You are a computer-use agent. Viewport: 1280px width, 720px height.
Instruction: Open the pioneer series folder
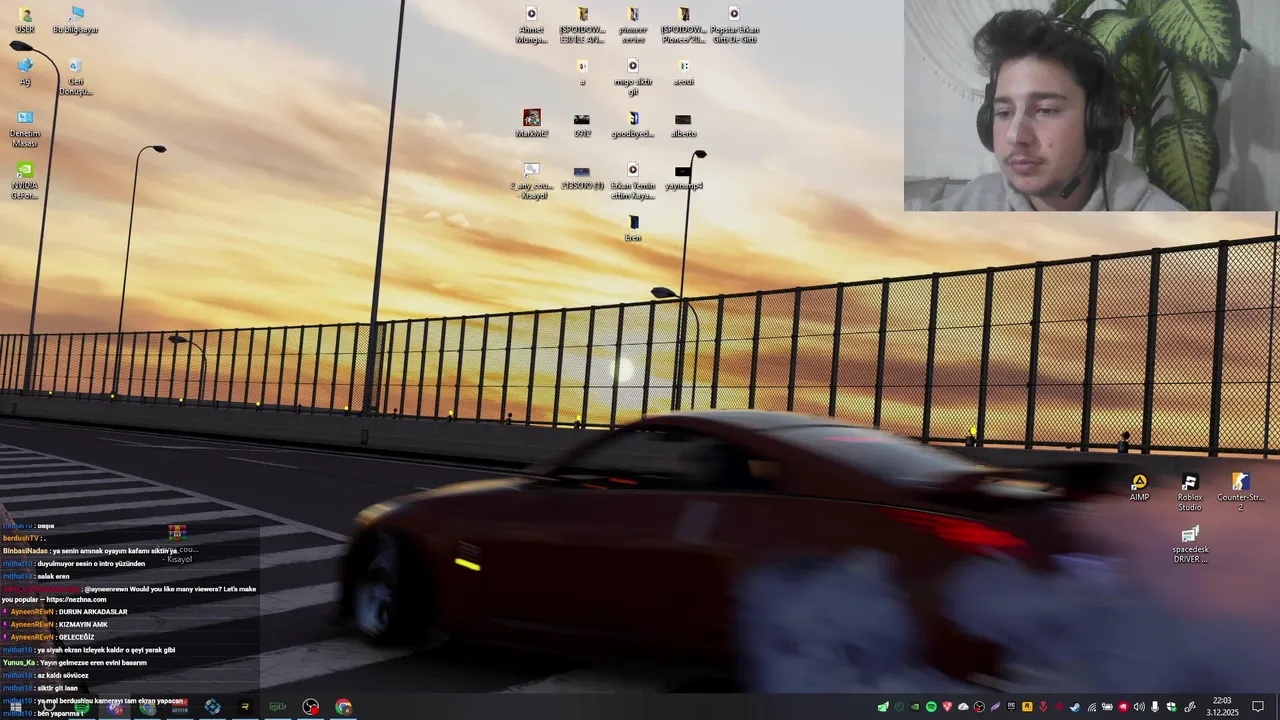coord(633,25)
